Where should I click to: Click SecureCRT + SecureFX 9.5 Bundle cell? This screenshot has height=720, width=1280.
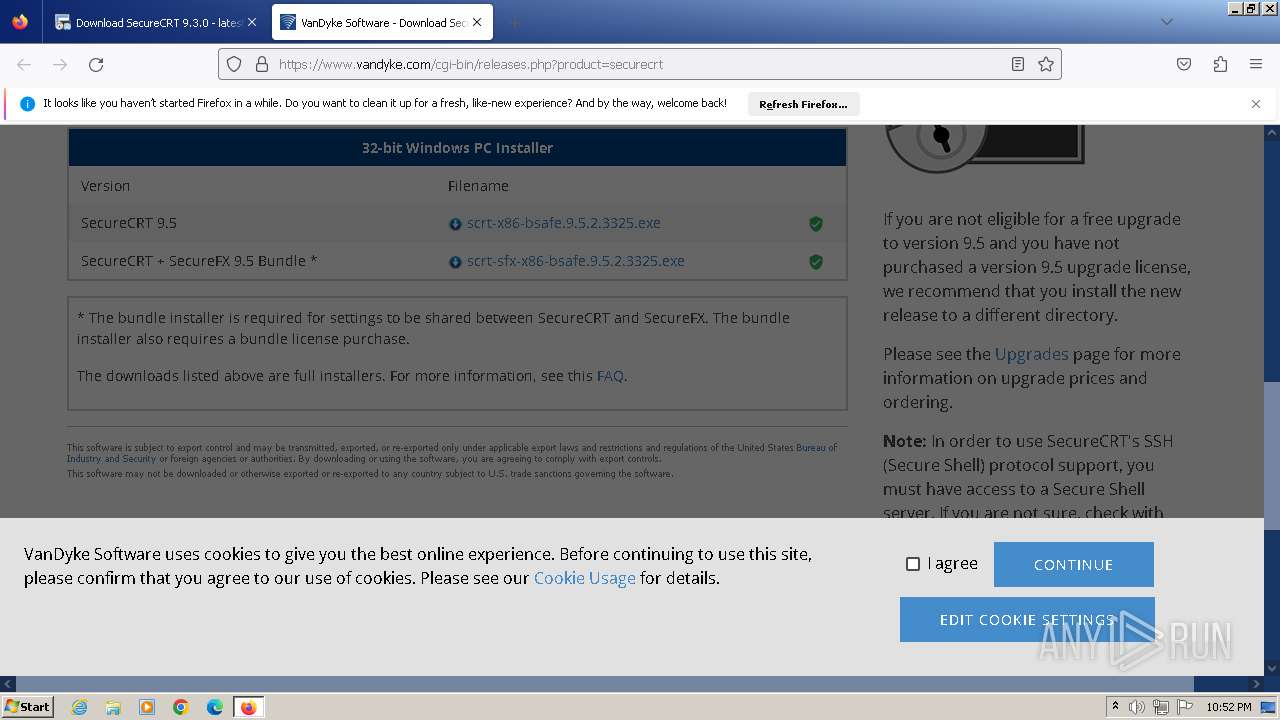(199, 261)
